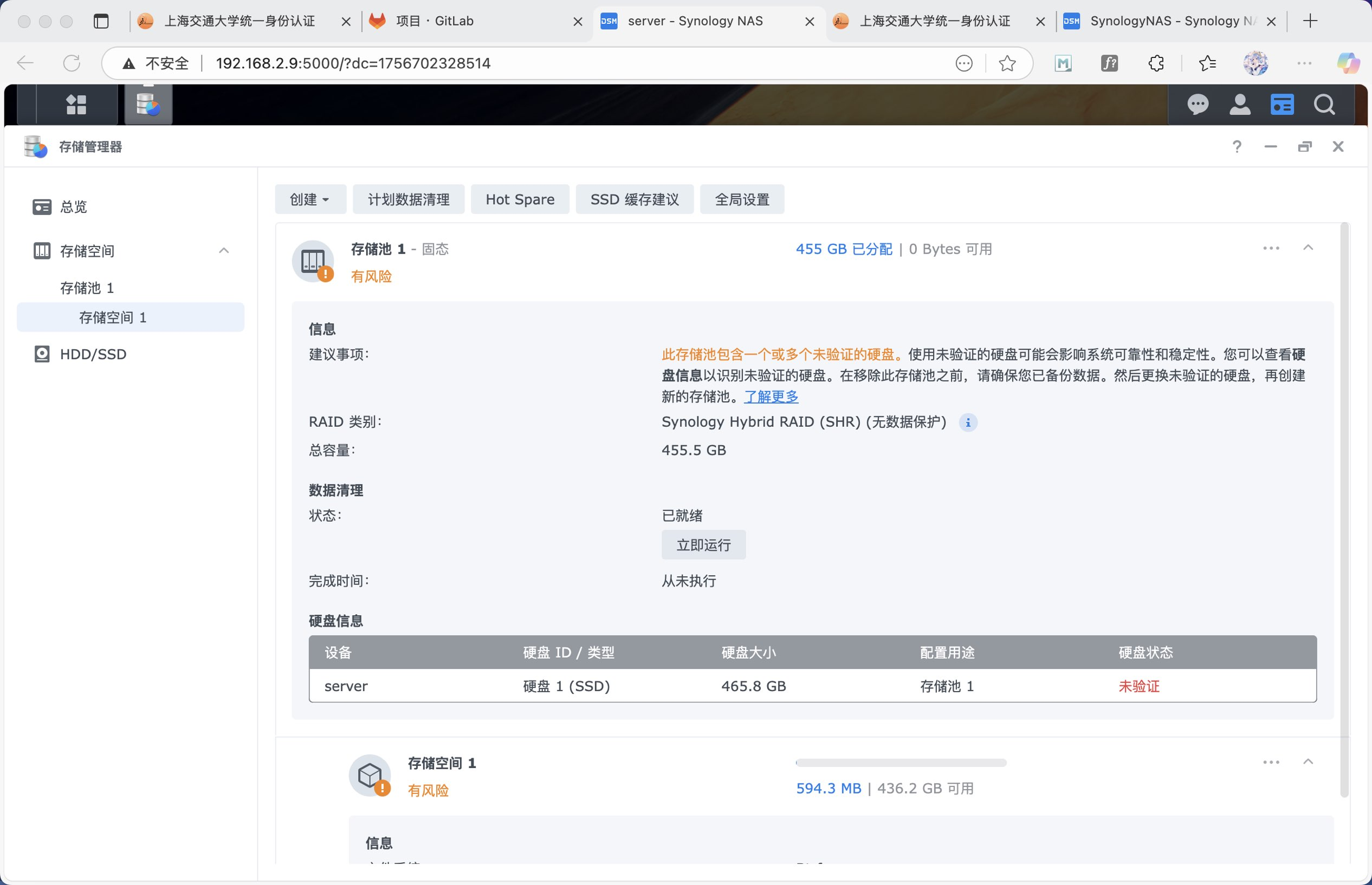Click the browser reload icon
The width and height of the screenshot is (1372, 885).
(72, 63)
